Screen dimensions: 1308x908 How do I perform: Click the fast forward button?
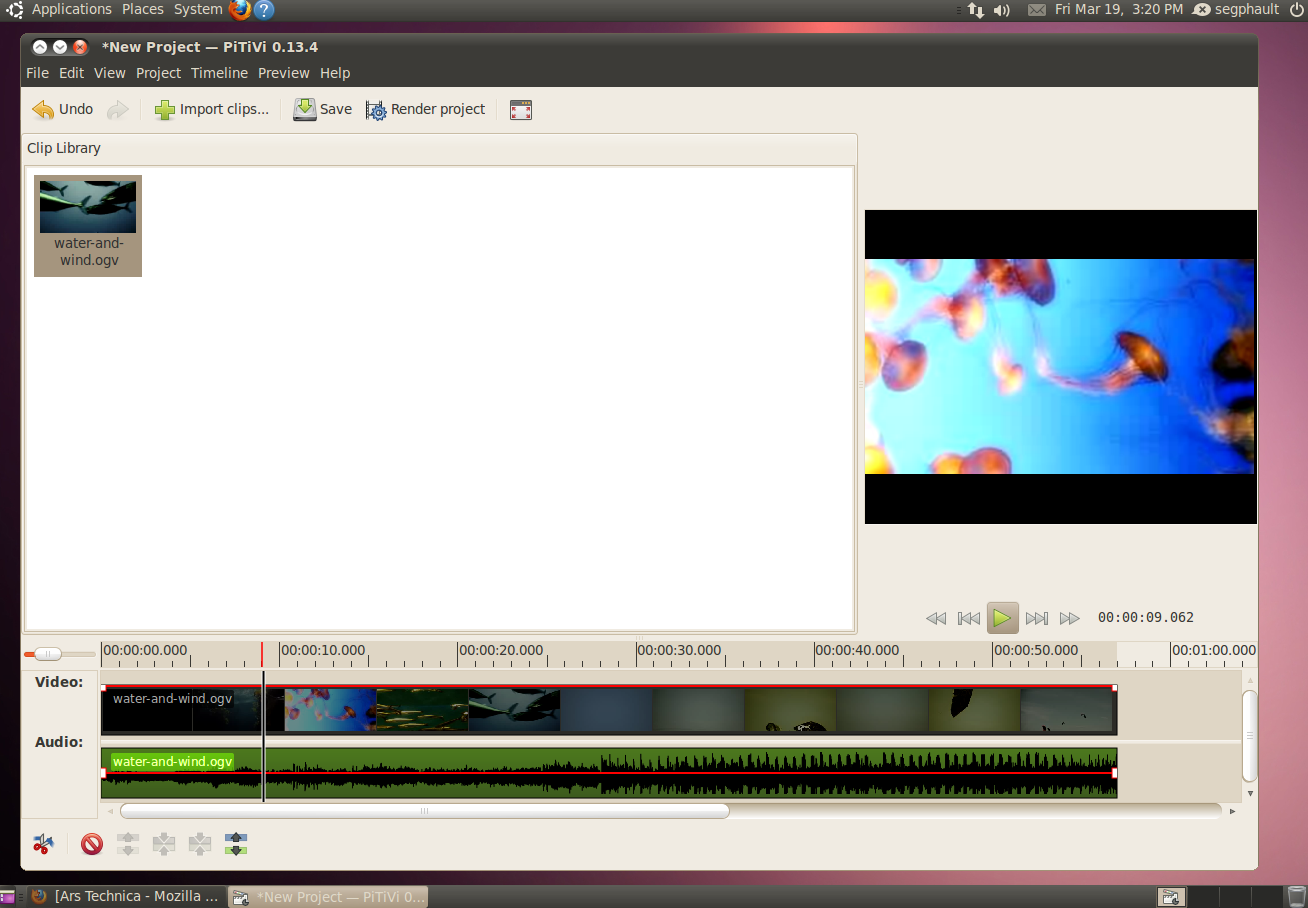click(1070, 618)
